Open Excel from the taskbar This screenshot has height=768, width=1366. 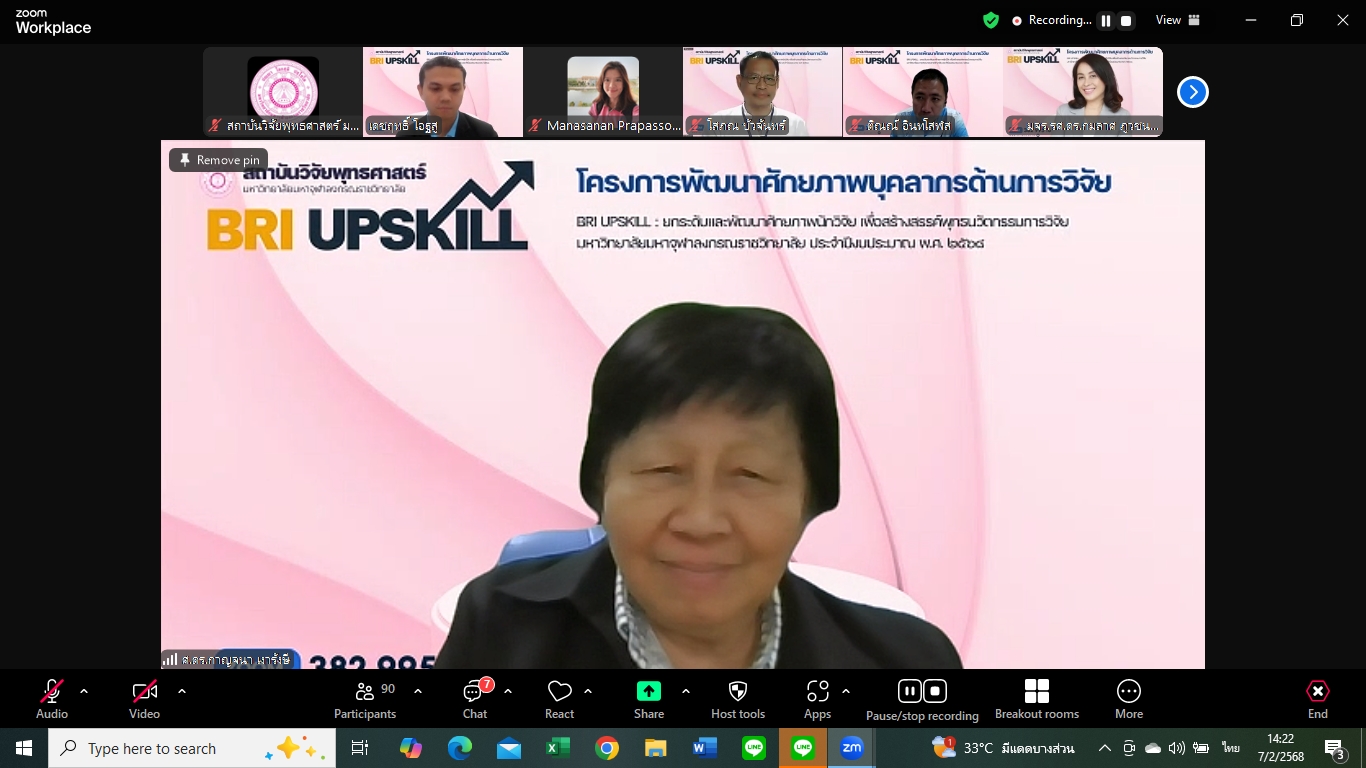(x=558, y=748)
